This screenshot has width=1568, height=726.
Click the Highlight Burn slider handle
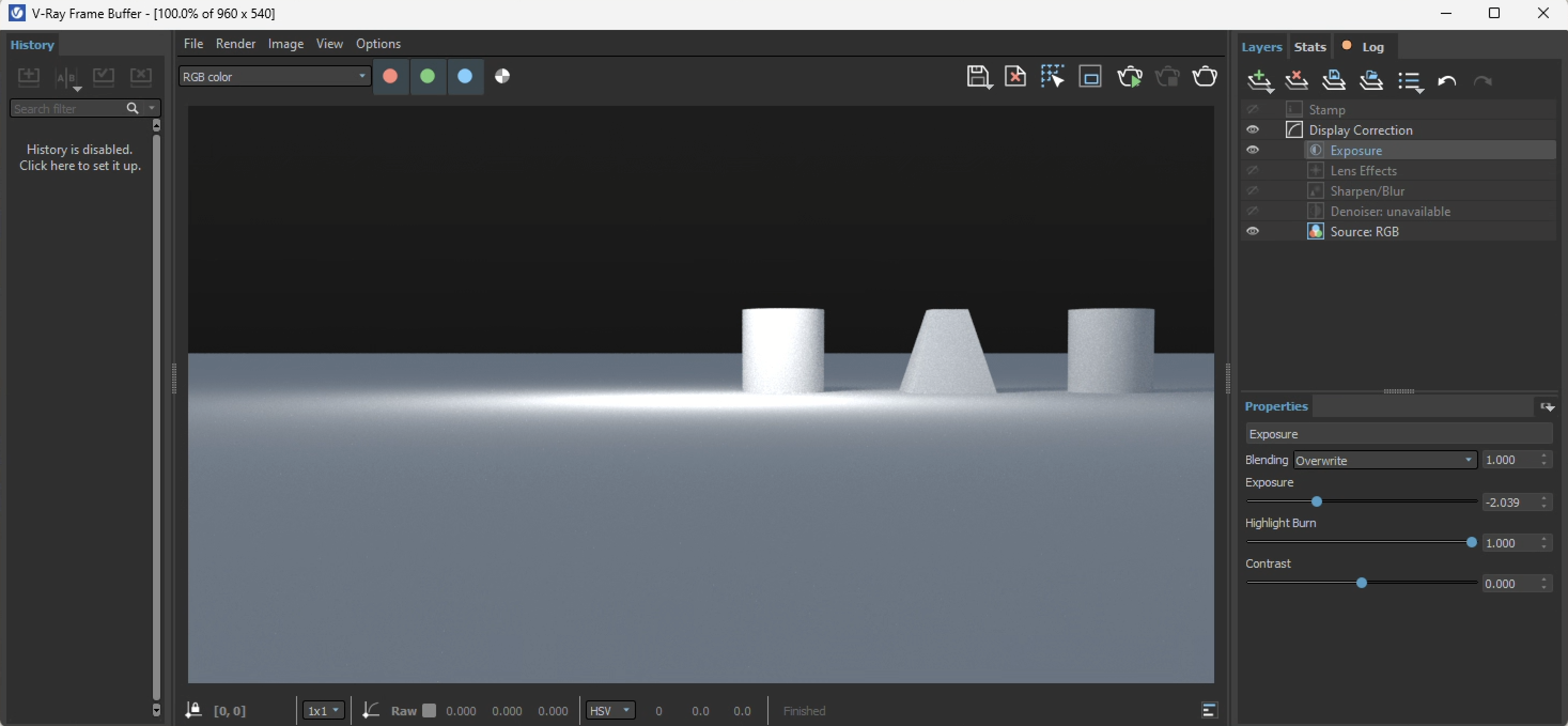pos(1471,542)
